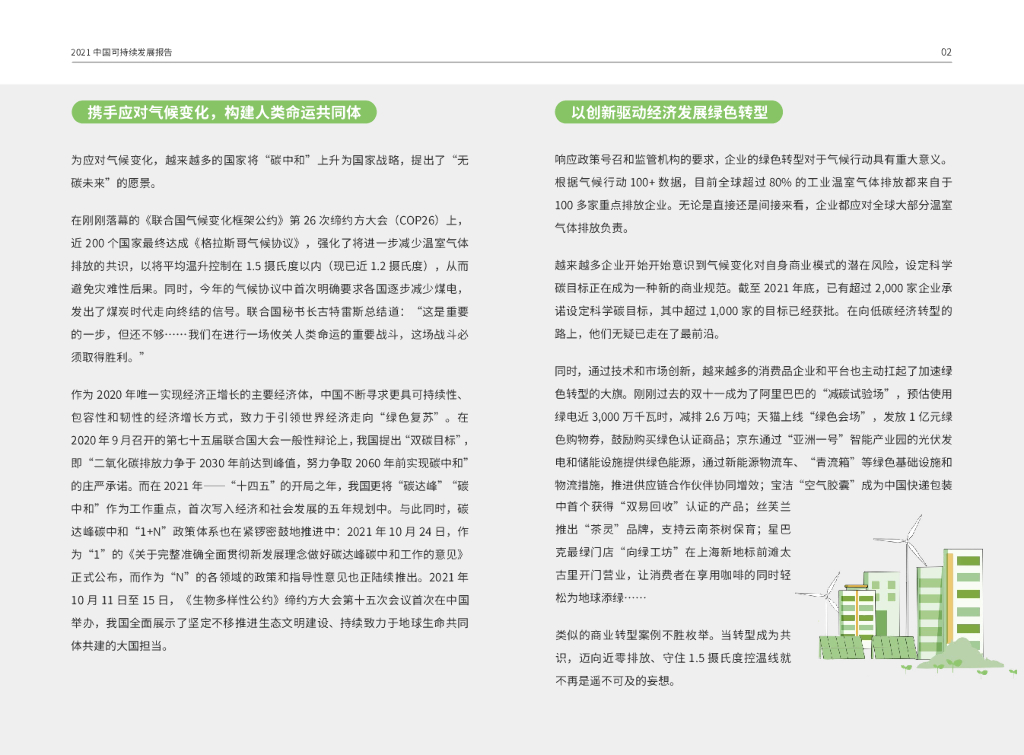Viewport: 1024px width, 755px height.
Task: Click the line starting 识，迈向近零排放
Action: pyautogui.click(x=673, y=658)
